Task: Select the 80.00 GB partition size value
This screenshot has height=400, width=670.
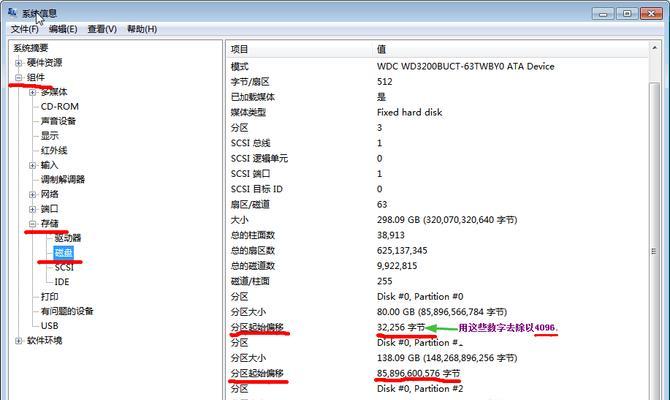Action: [x=442, y=312]
